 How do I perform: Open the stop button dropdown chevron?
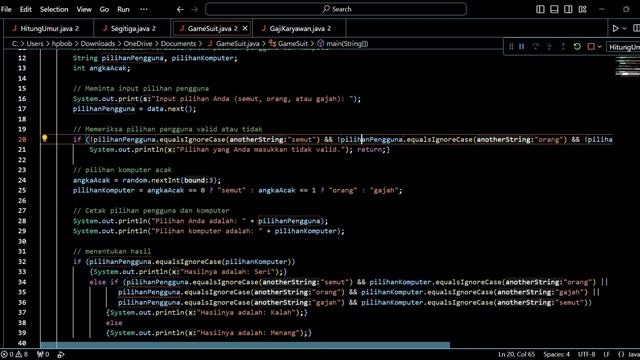coord(599,47)
